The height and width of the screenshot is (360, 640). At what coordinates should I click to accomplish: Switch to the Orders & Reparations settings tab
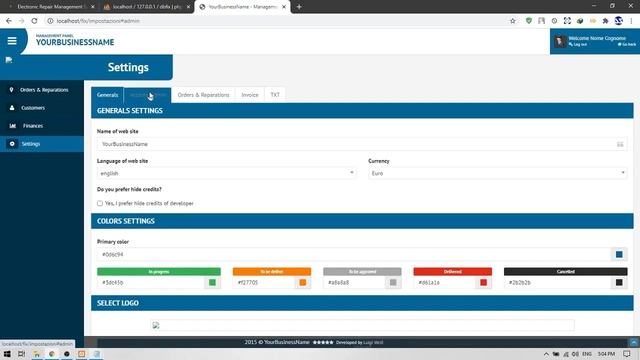tap(203, 95)
